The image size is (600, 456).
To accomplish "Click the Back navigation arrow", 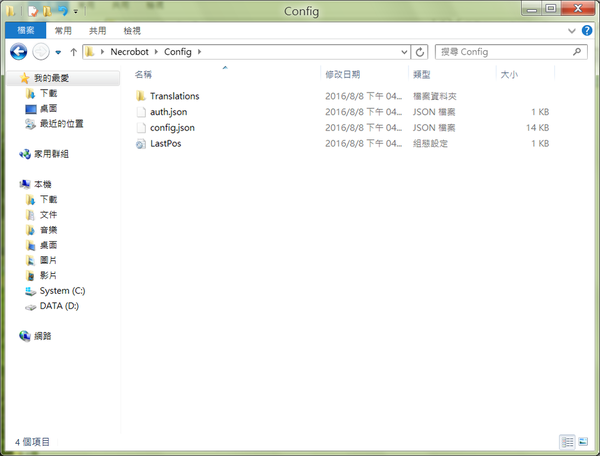I will pyautogui.click(x=18, y=51).
